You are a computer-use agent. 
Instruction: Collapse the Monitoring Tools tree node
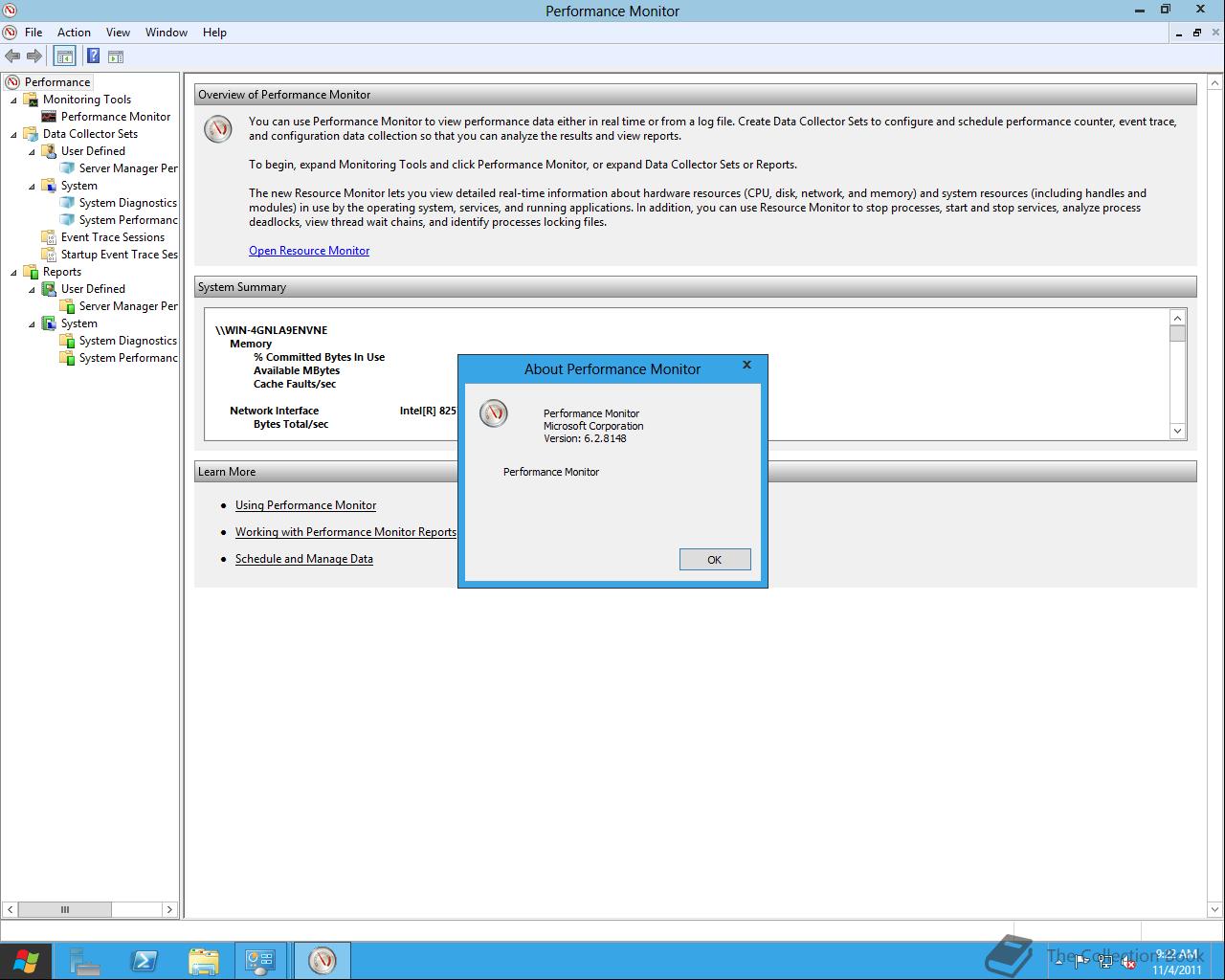(13, 100)
